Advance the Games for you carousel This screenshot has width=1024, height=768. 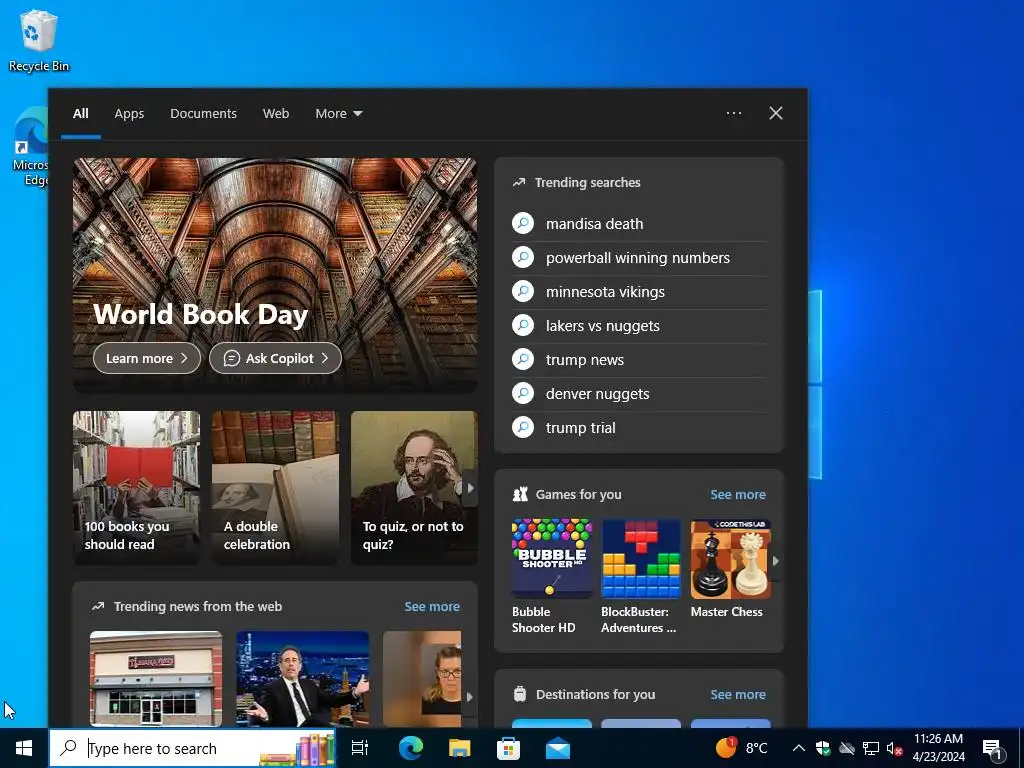776,560
